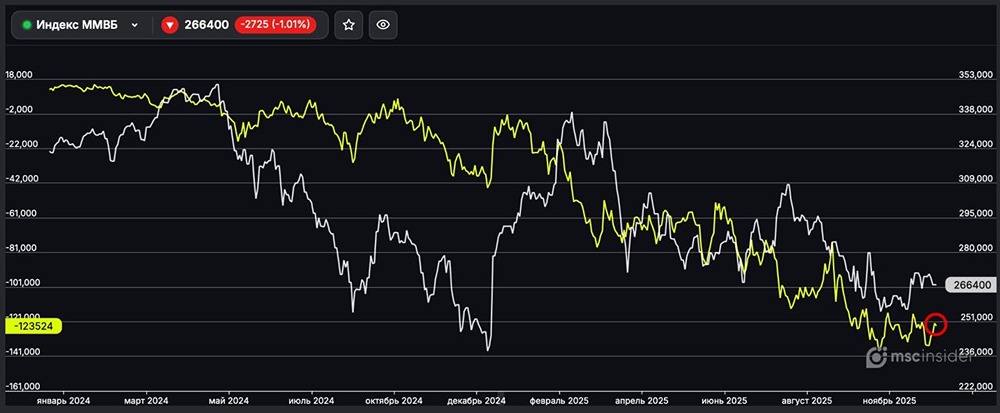1000x413 pixels.
Task: Open the Индекс ММВБ dropdown chevron
Action: 134,25
